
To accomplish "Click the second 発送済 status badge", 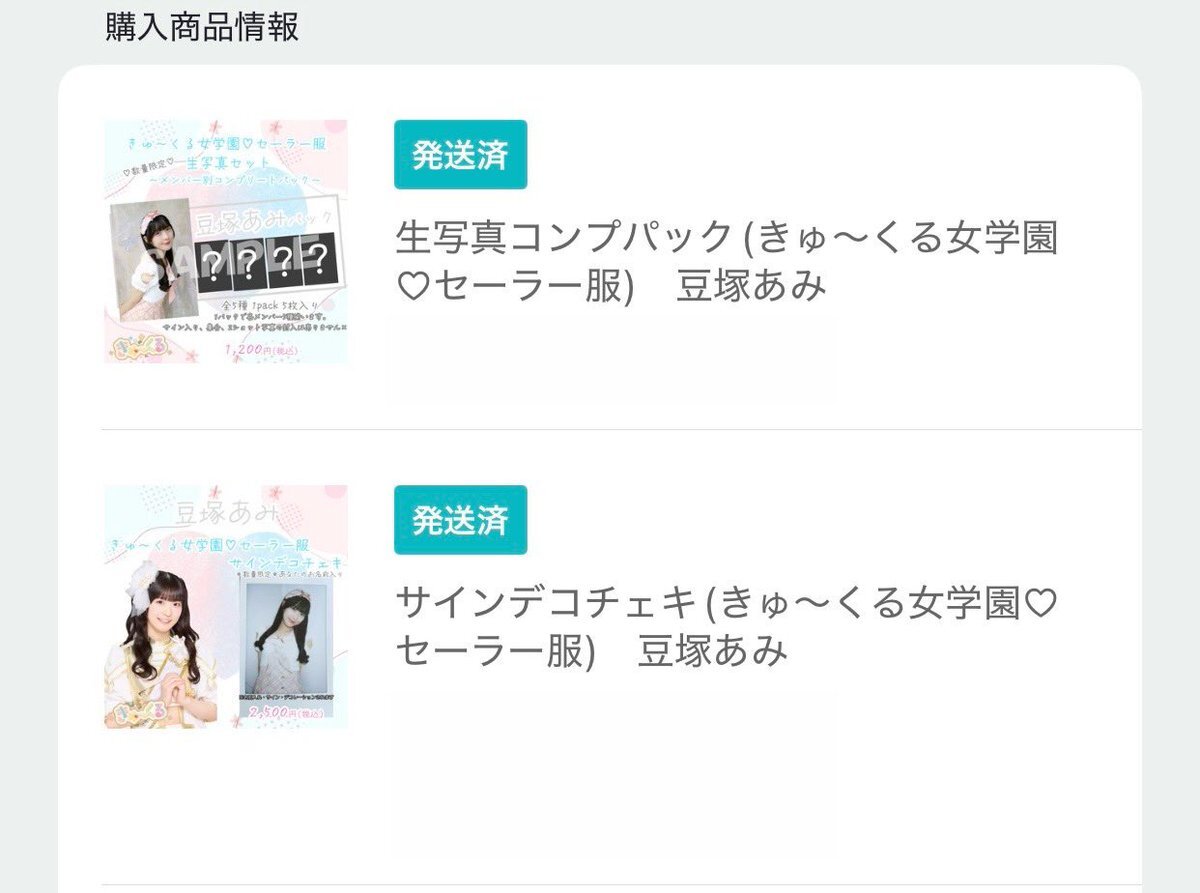I will (x=460, y=520).
